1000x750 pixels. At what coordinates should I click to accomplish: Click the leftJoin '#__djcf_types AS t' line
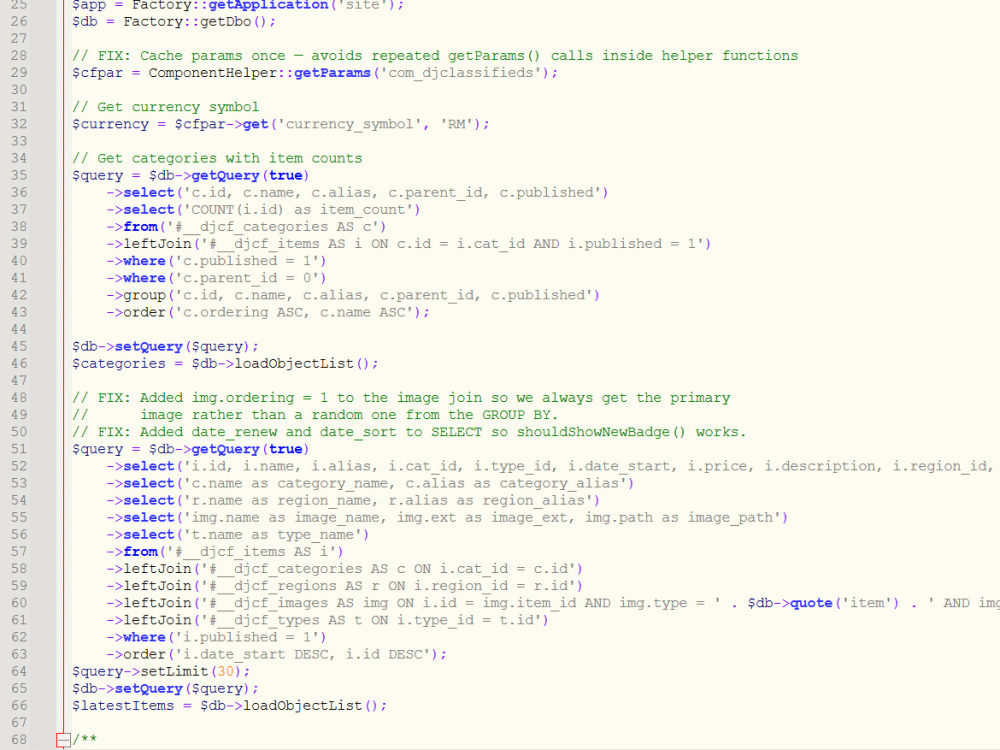point(327,620)
